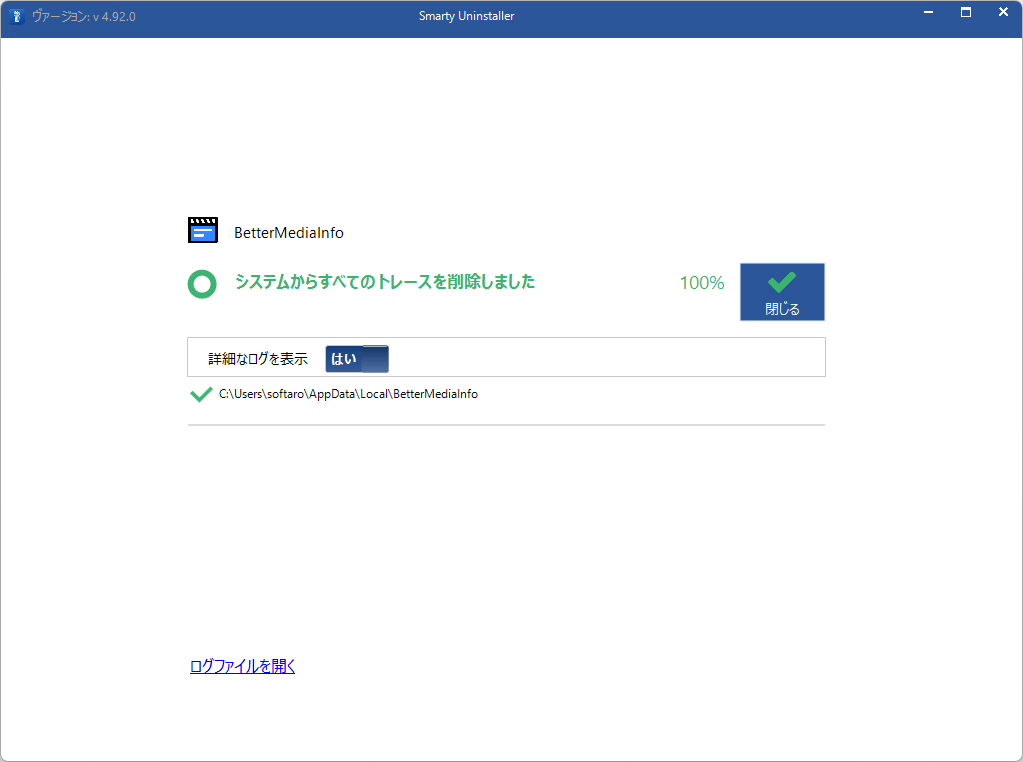Click the green circle status icon

tap(202, 284)
